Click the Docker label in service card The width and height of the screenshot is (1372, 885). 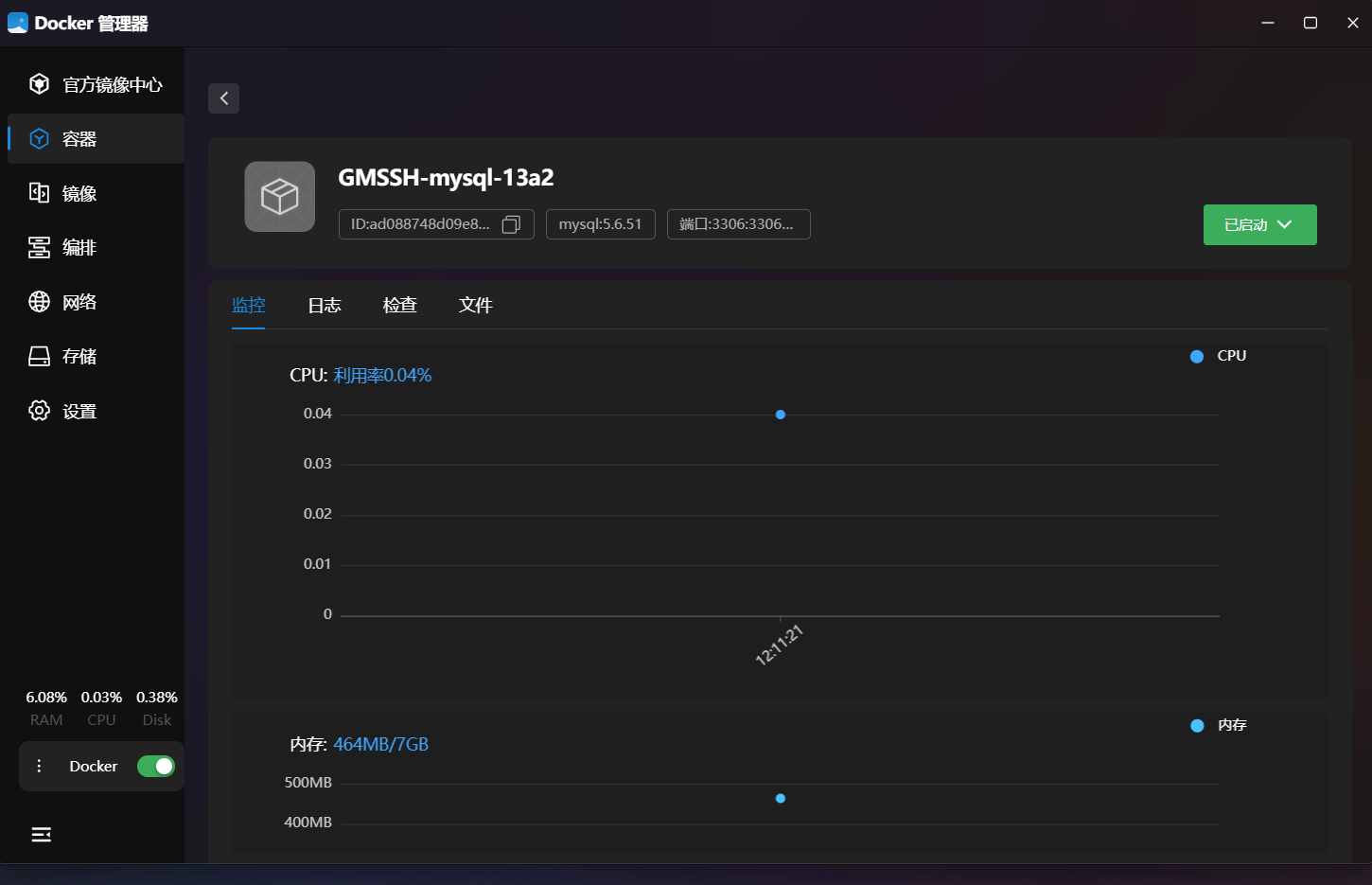pos(94,767)
